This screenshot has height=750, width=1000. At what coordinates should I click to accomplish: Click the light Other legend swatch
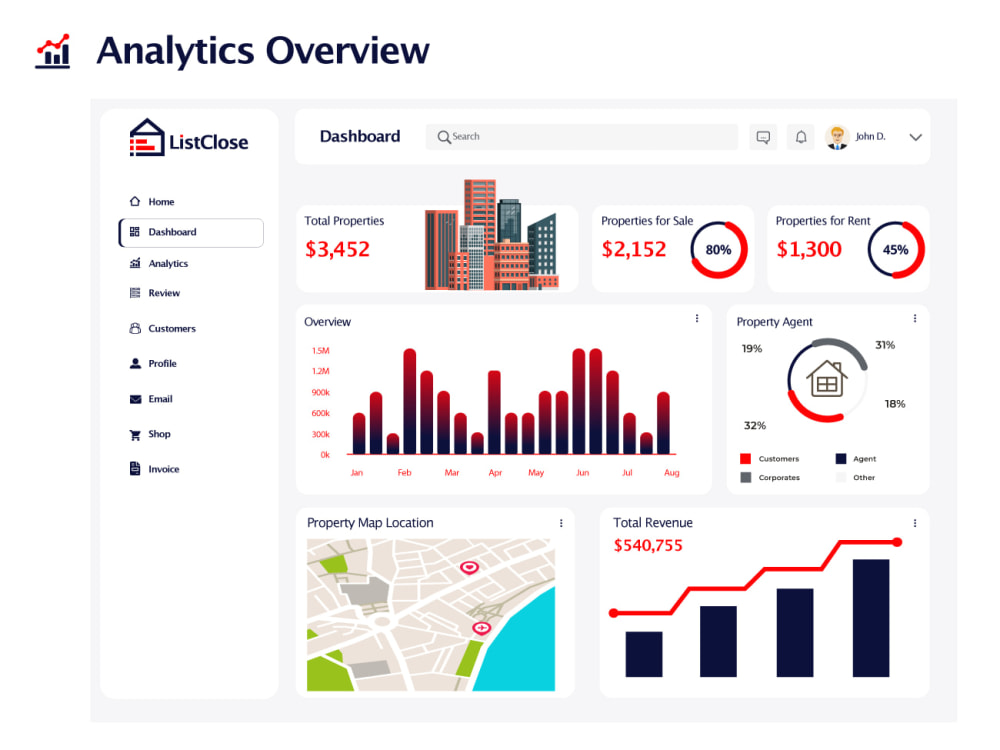click(841, 477)
